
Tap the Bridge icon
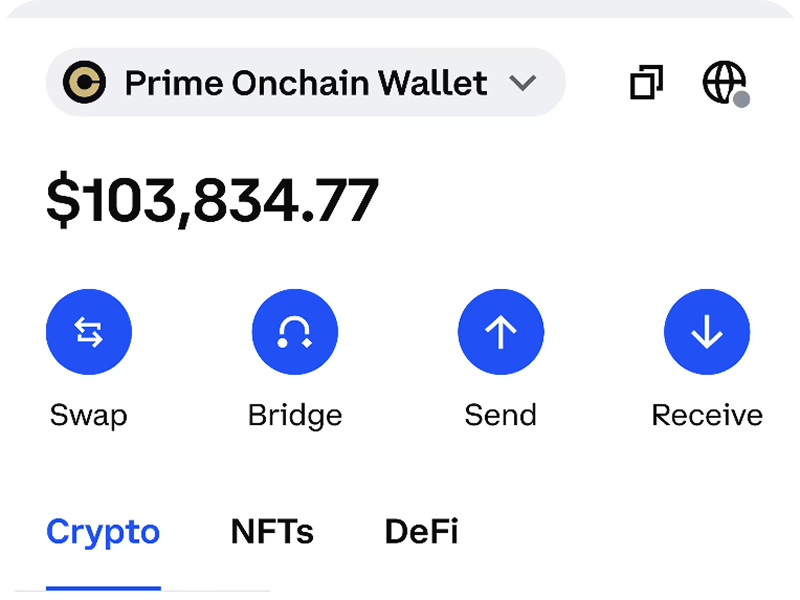coord(295,332)
